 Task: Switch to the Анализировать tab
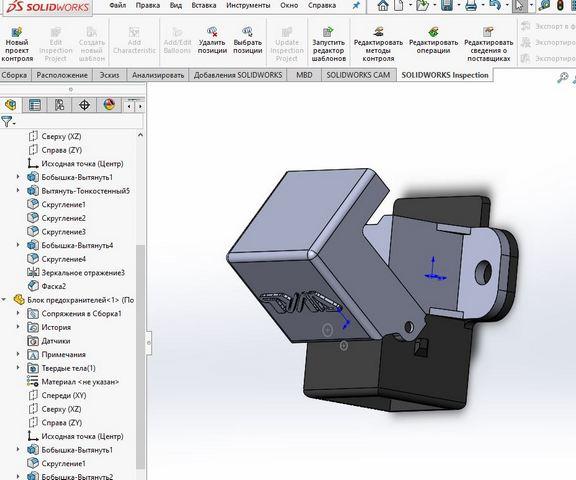tap(158, 75)
